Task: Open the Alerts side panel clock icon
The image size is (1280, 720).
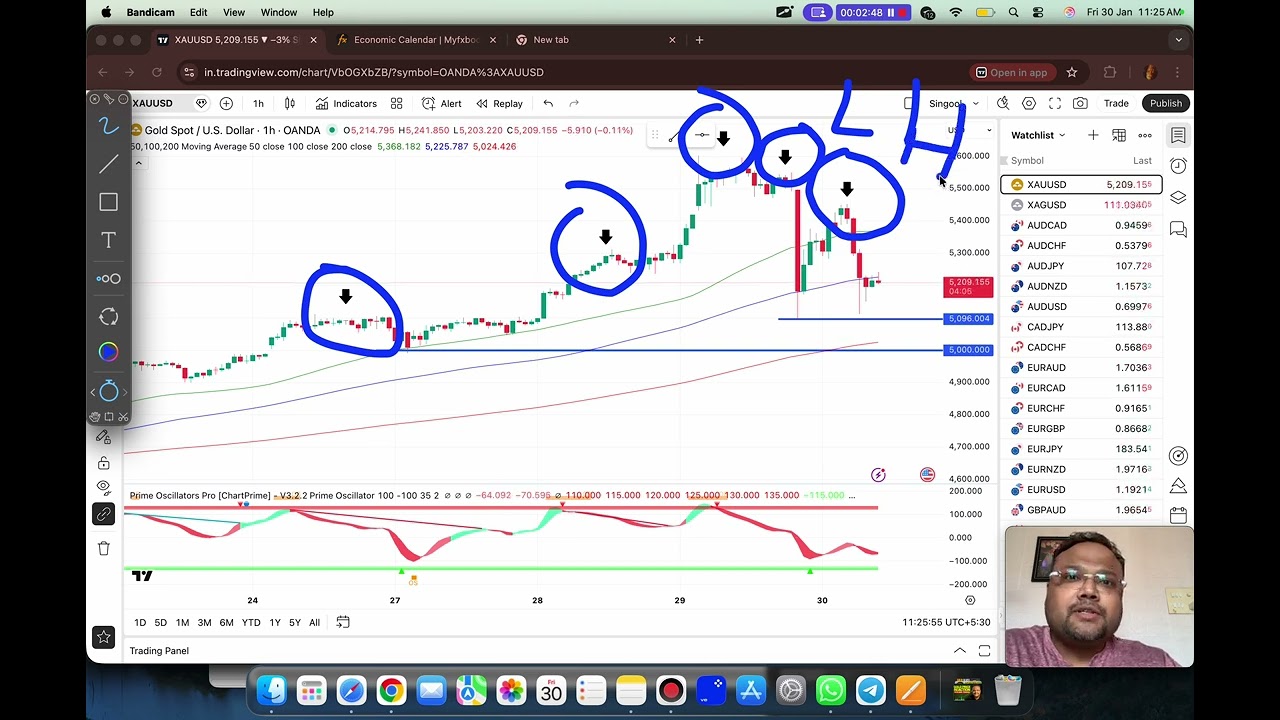Action: click(x=1178, y=166)
